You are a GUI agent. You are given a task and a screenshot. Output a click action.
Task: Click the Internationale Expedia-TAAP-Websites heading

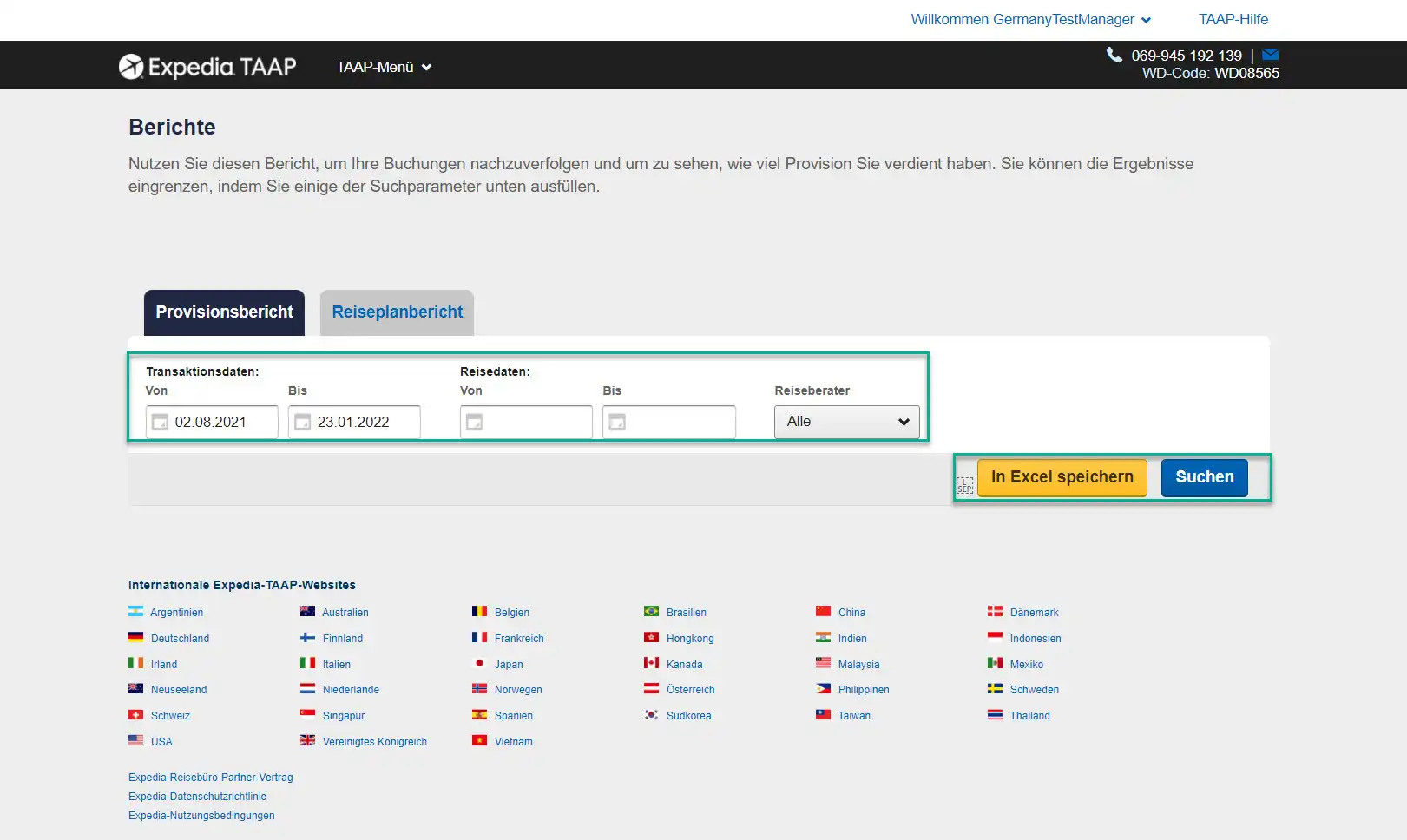[242, 585]
